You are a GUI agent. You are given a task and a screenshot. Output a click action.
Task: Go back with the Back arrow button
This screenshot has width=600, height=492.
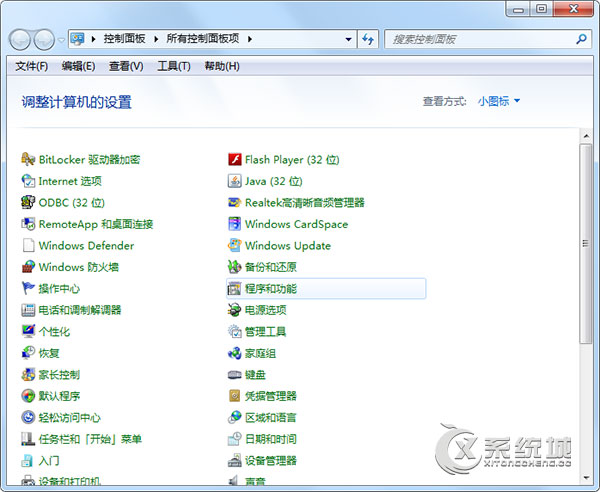click(20, 39)
